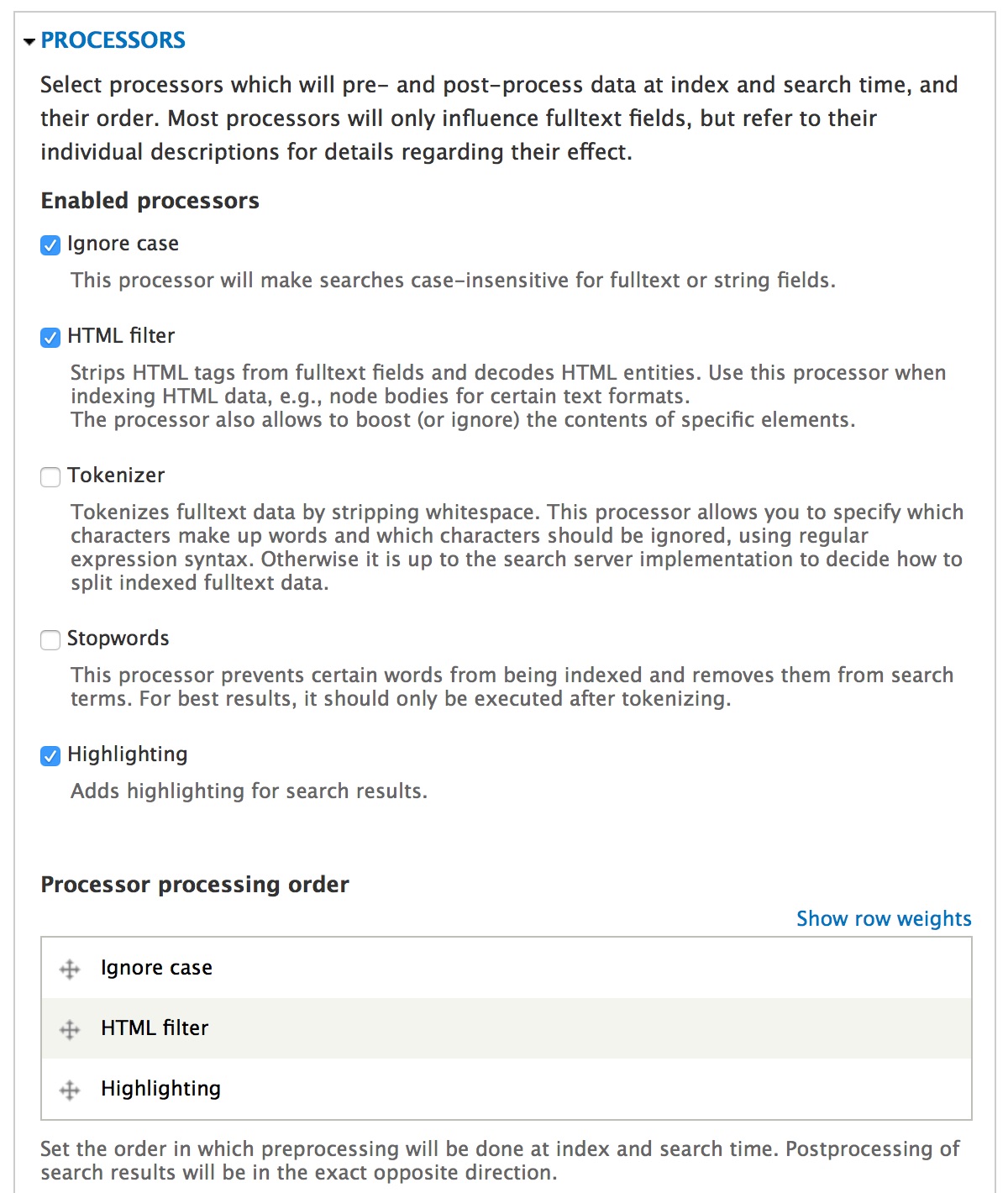
Task: Click the Highlighting checkbox label
Action: (x=127, y=754)
